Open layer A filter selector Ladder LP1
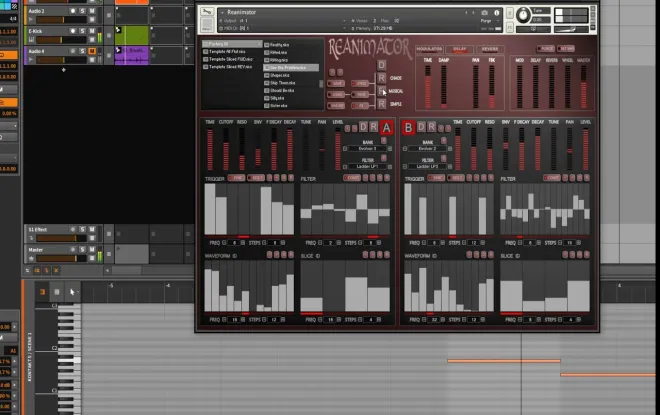 click(x=367, y=167)
